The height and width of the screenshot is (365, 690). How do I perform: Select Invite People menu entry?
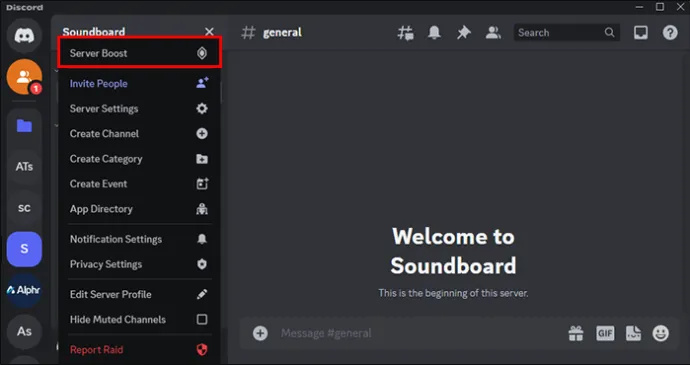pos(139,83)
